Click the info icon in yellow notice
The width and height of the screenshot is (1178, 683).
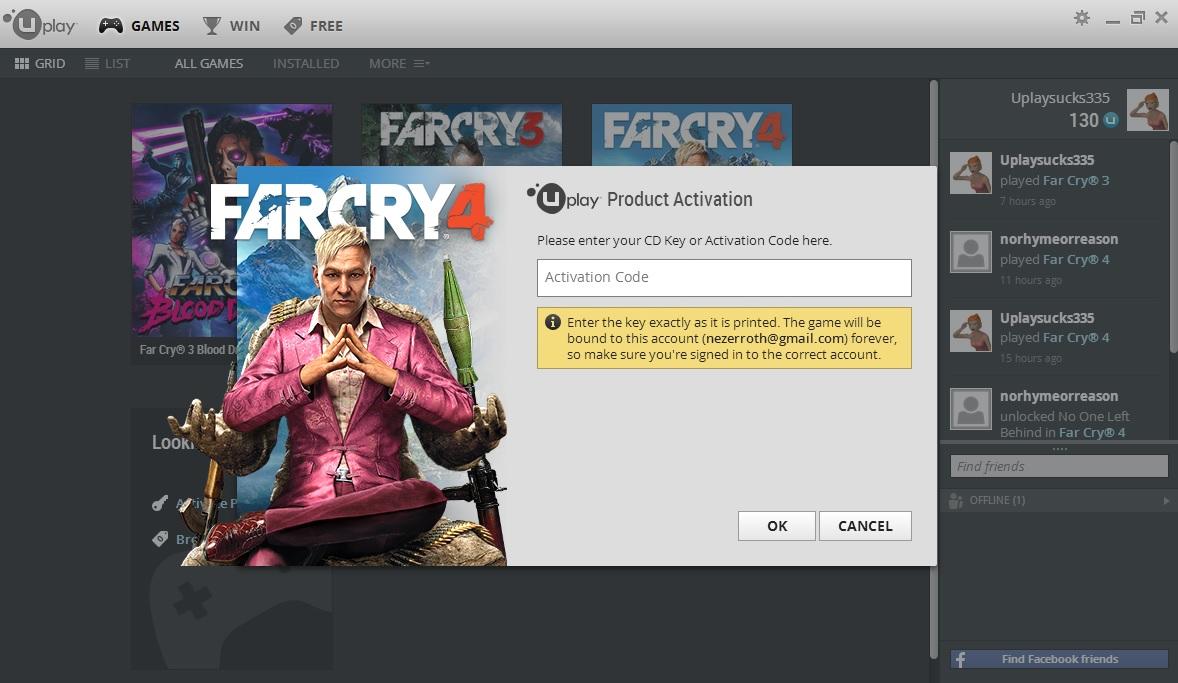(x=553, y=322)
